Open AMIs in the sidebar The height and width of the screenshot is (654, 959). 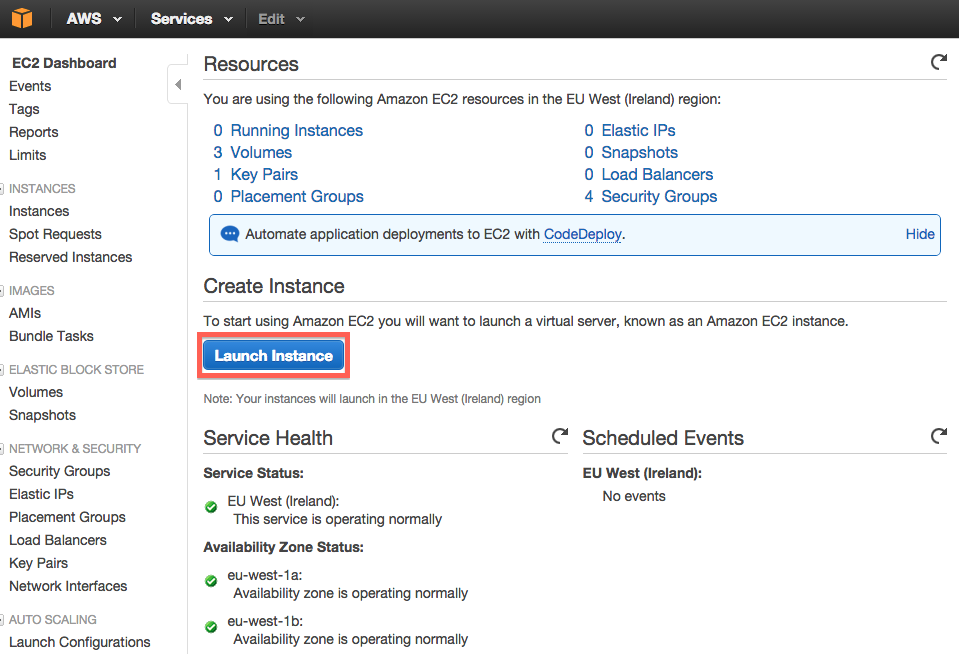coord(25,313)
